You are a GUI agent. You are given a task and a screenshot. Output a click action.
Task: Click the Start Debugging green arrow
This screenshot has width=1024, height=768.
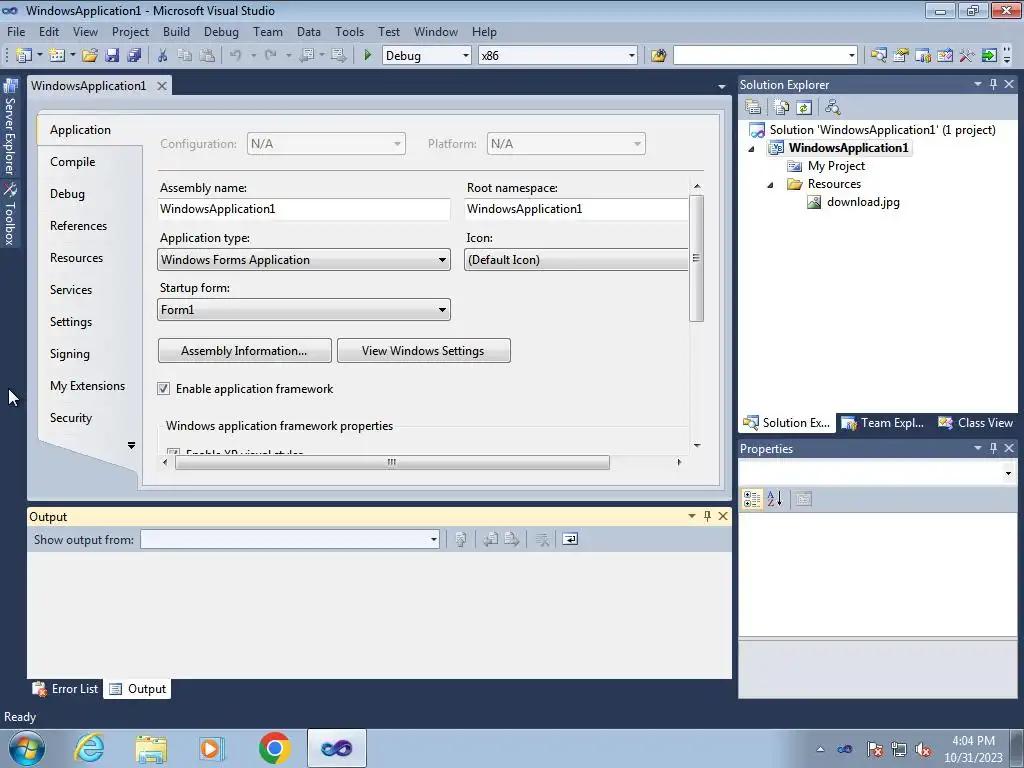coord(368,56)
